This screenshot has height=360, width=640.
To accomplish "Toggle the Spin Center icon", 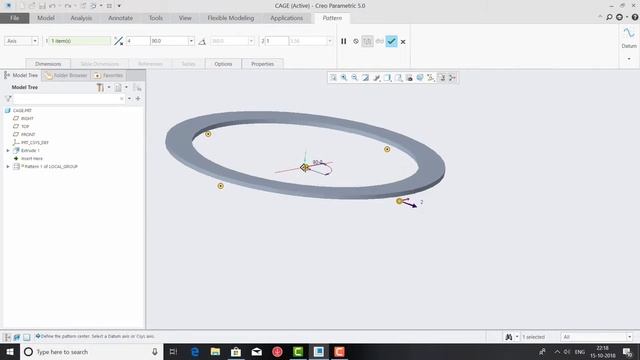I will (452, 78).
